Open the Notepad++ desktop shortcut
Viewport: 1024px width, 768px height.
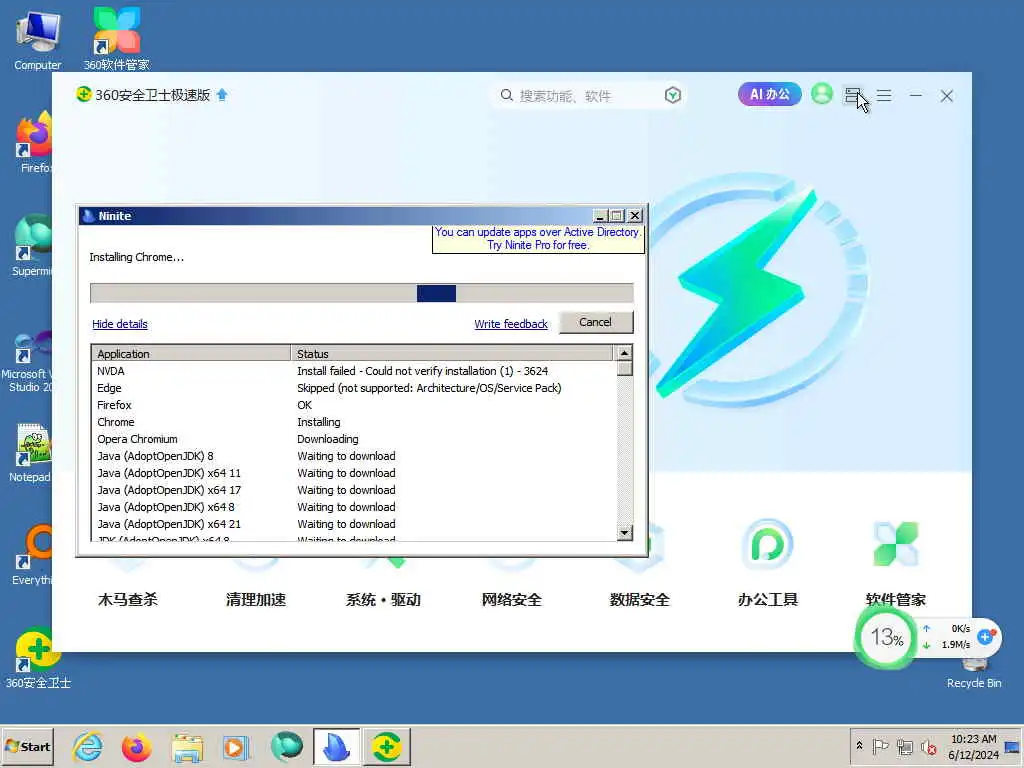tap(31, 453)
